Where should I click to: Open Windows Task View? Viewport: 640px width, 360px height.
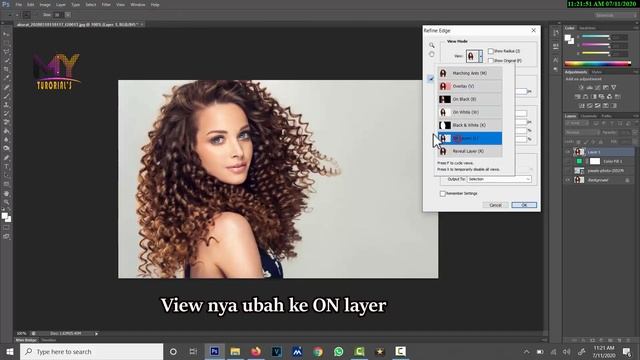[x=193, y=351]
